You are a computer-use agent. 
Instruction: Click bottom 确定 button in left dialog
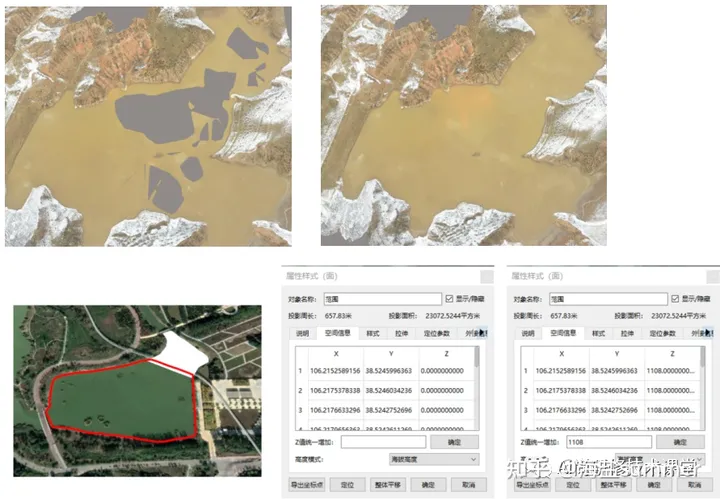click(x=428, y=485)
